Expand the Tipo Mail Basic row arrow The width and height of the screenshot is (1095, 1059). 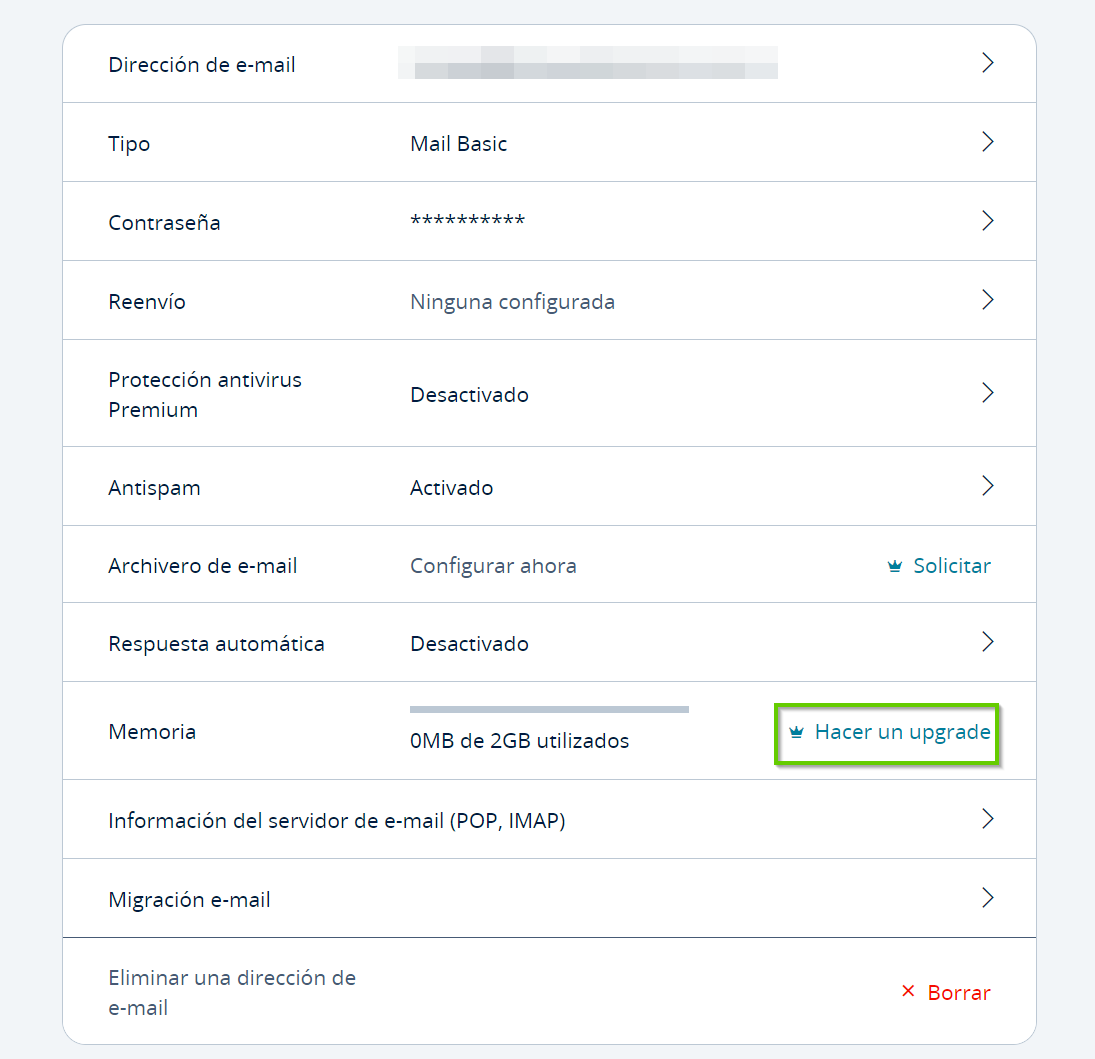(x=987, y=142)
